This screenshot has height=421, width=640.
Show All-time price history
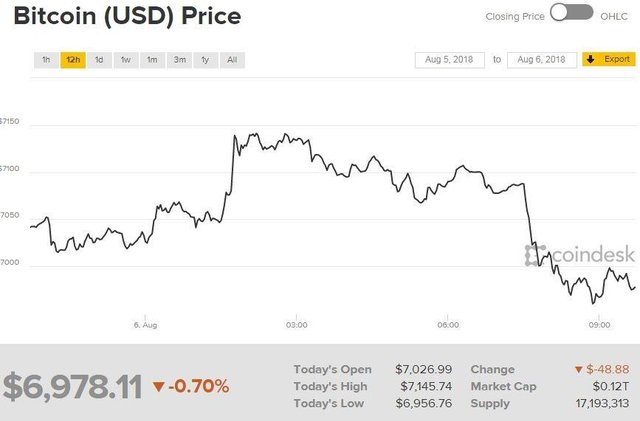tap(232, 60)
